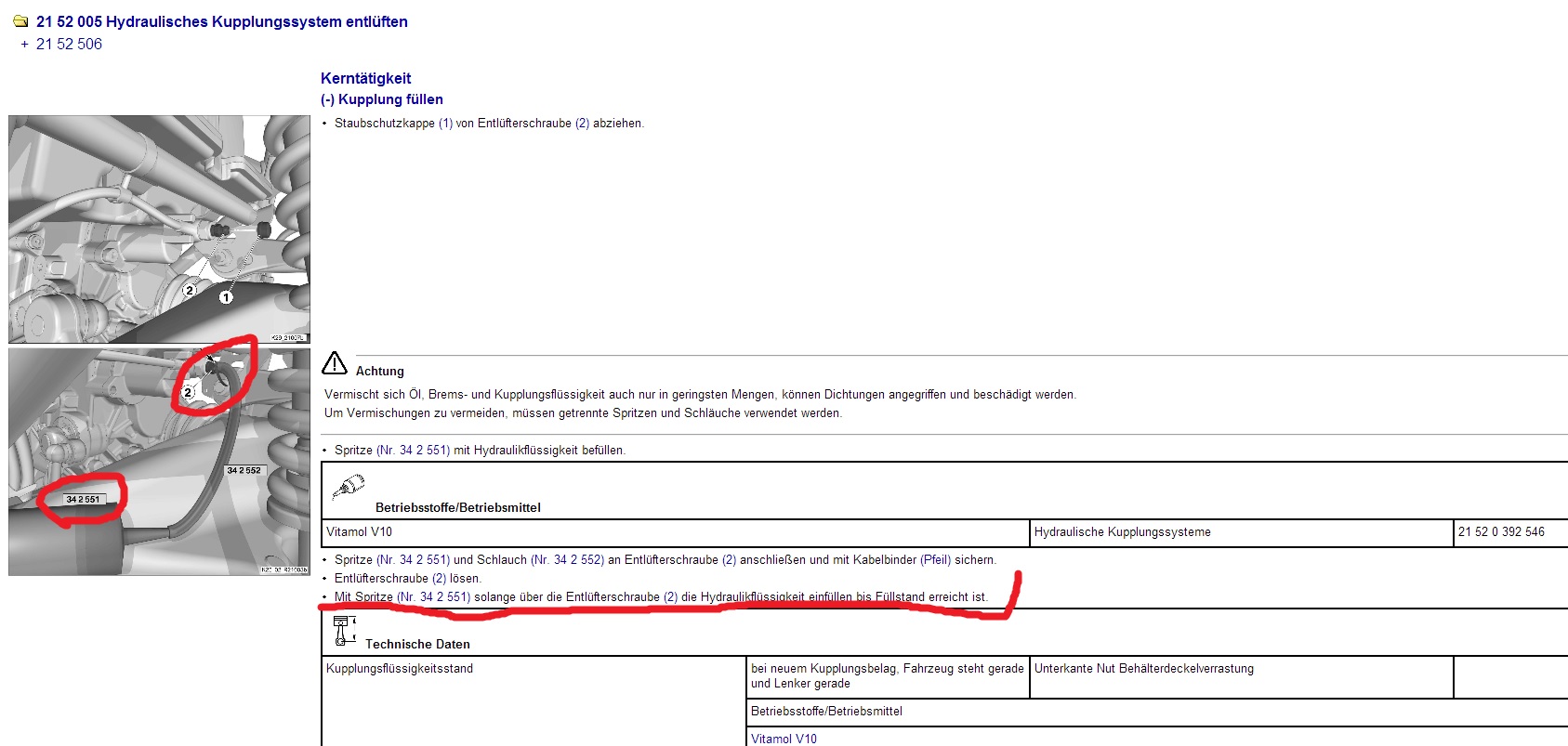The image size is (1568, 746).
Task: Open the 21 52 506 sub-entry
Action: point(69,45)
